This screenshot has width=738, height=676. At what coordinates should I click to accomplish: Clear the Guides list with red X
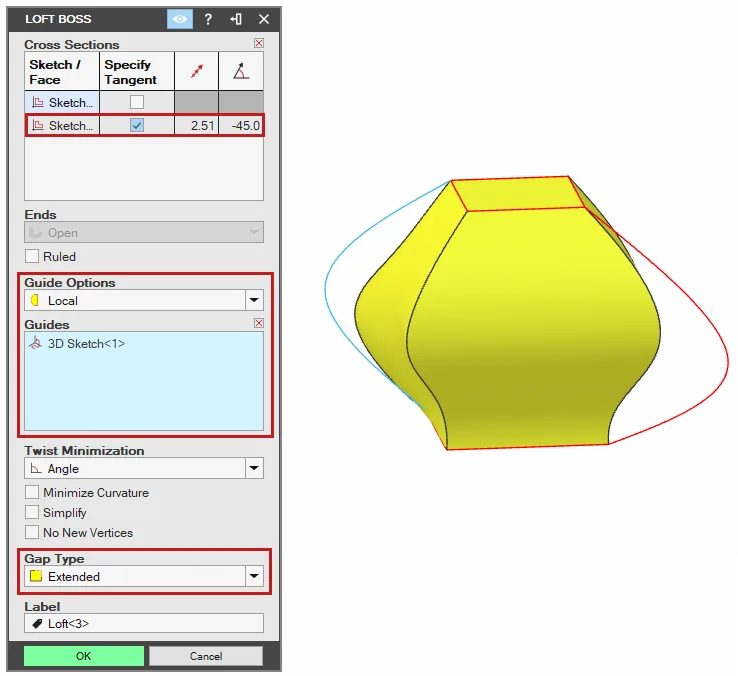click(259, 323)
